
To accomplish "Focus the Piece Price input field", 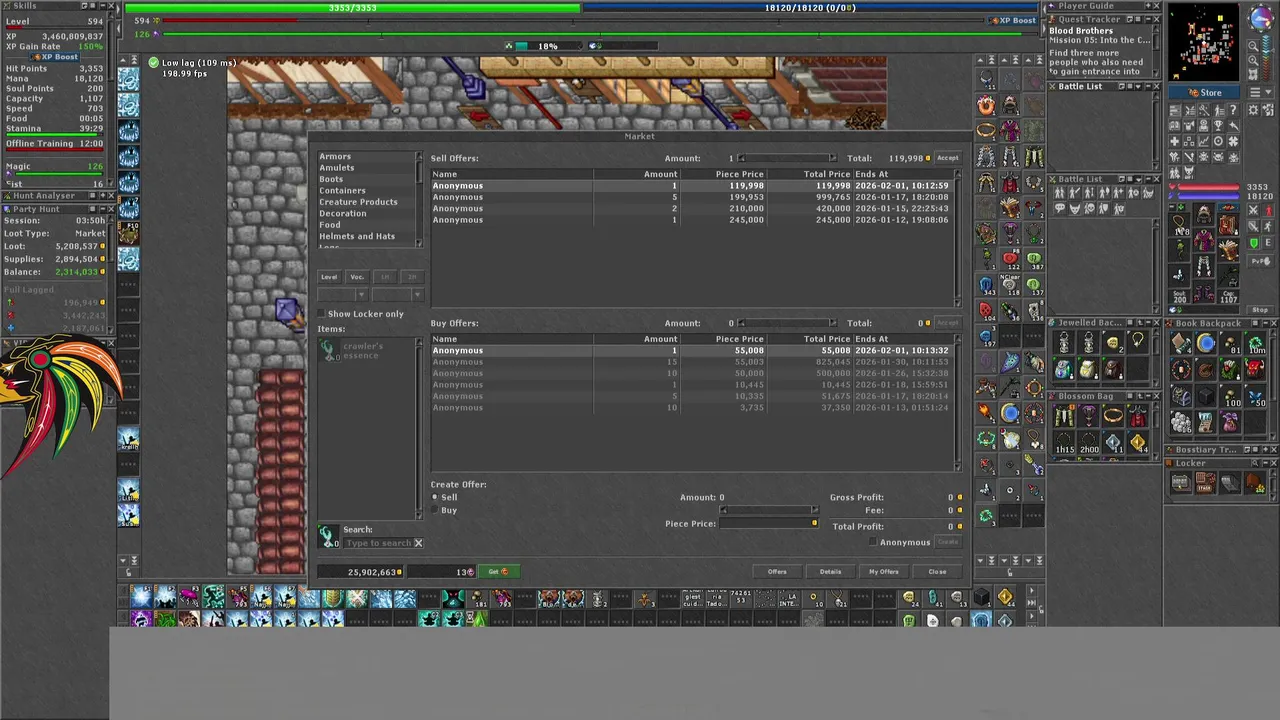I will pyautogui.click(x=769, y=524).
